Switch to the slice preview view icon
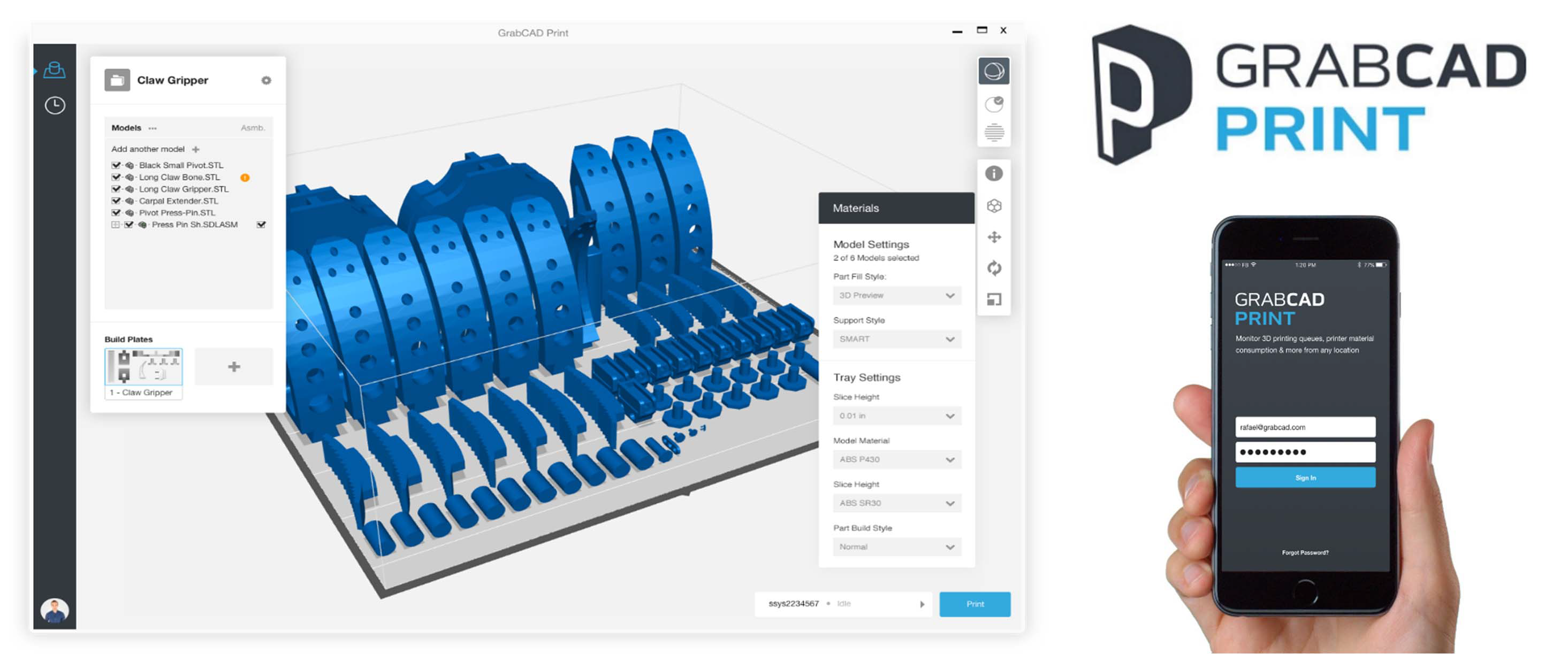 [993, 132]
